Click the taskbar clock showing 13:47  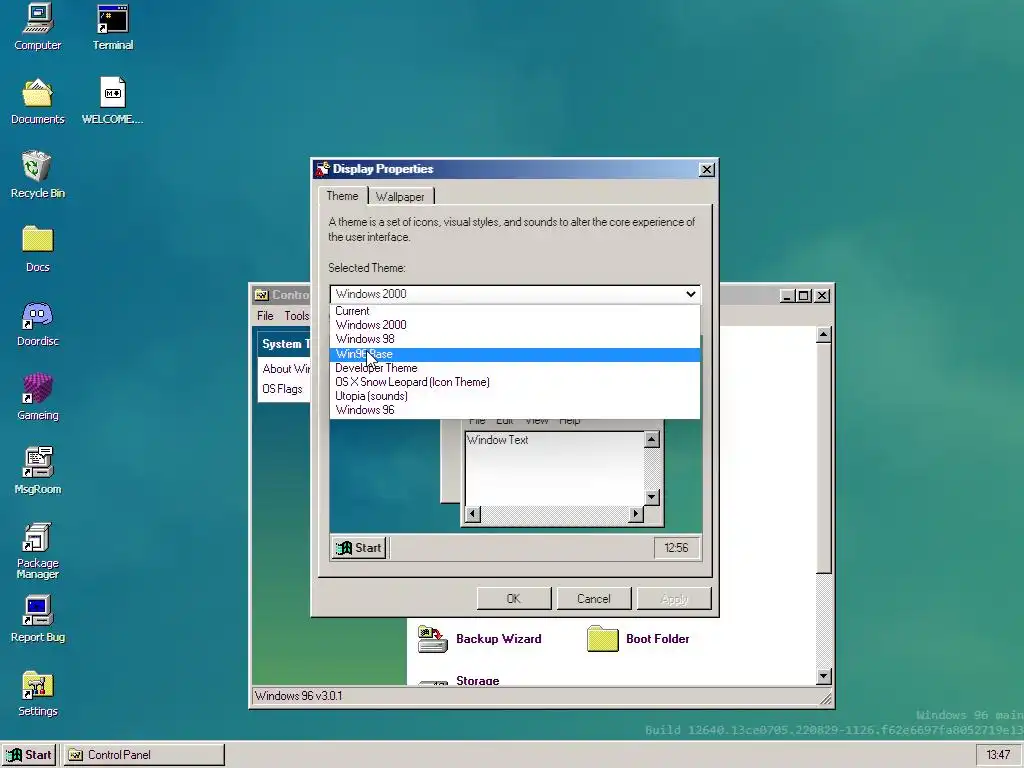point(998,755)
